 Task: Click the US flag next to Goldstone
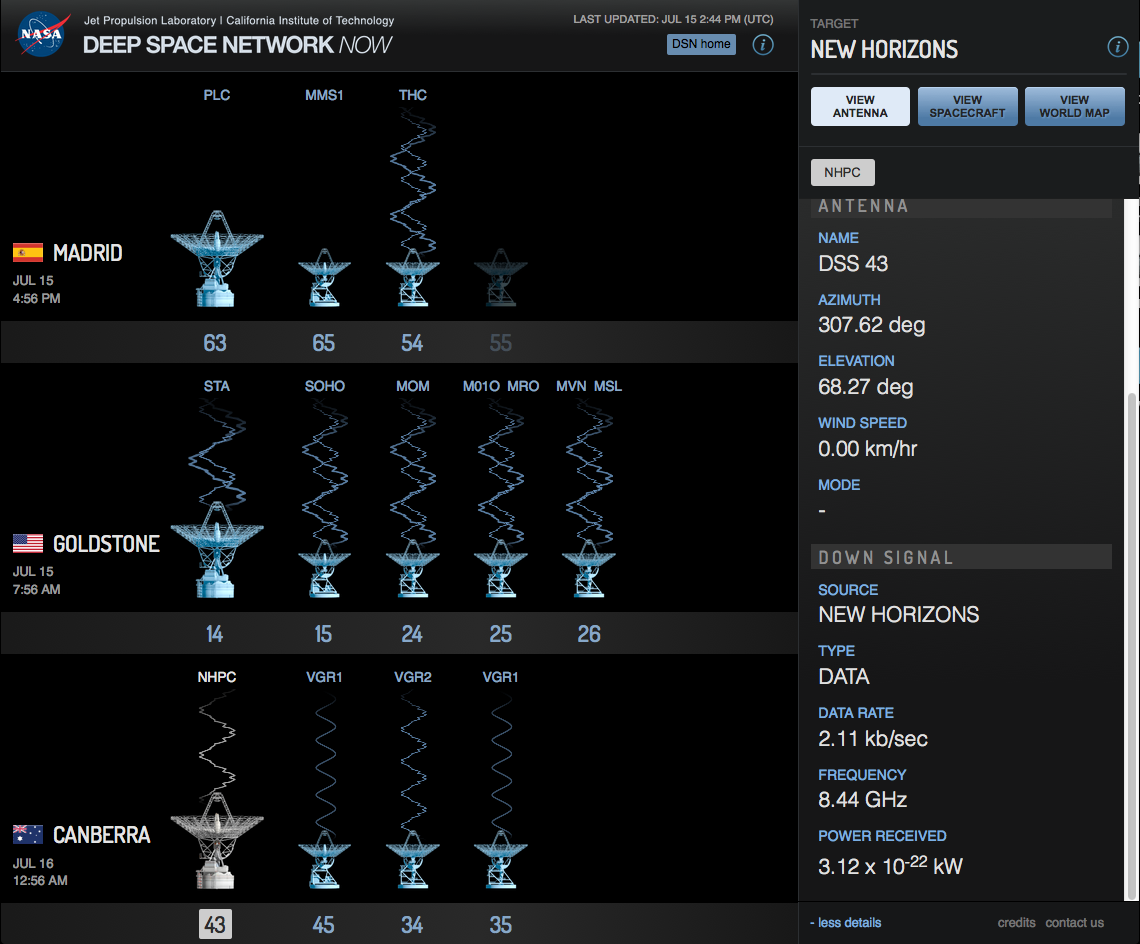pyautogui.click(x=28, y=543)
